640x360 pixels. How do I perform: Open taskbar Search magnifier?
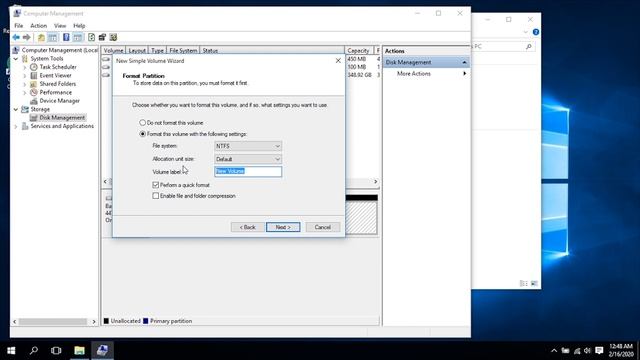34,350
